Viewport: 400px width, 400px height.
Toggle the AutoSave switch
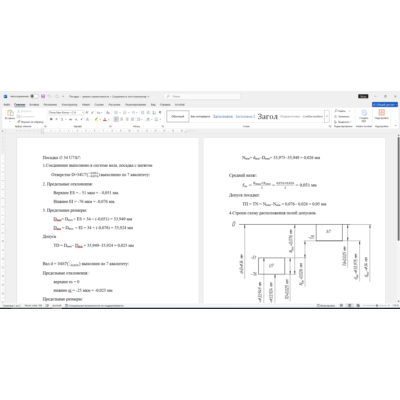34,96
